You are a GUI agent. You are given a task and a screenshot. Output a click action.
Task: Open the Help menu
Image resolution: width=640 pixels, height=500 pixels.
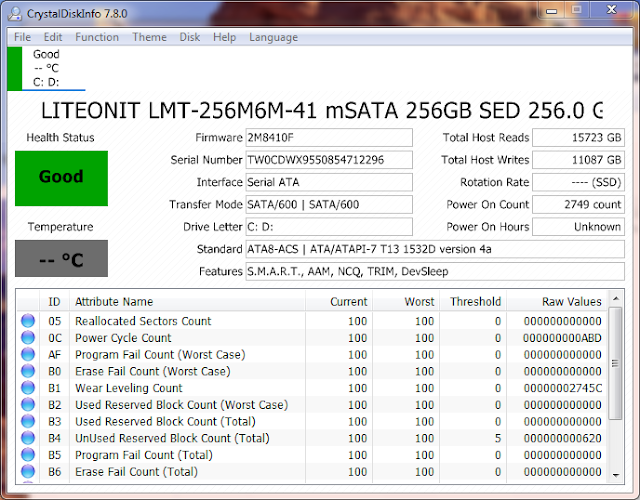pos(224,37)
